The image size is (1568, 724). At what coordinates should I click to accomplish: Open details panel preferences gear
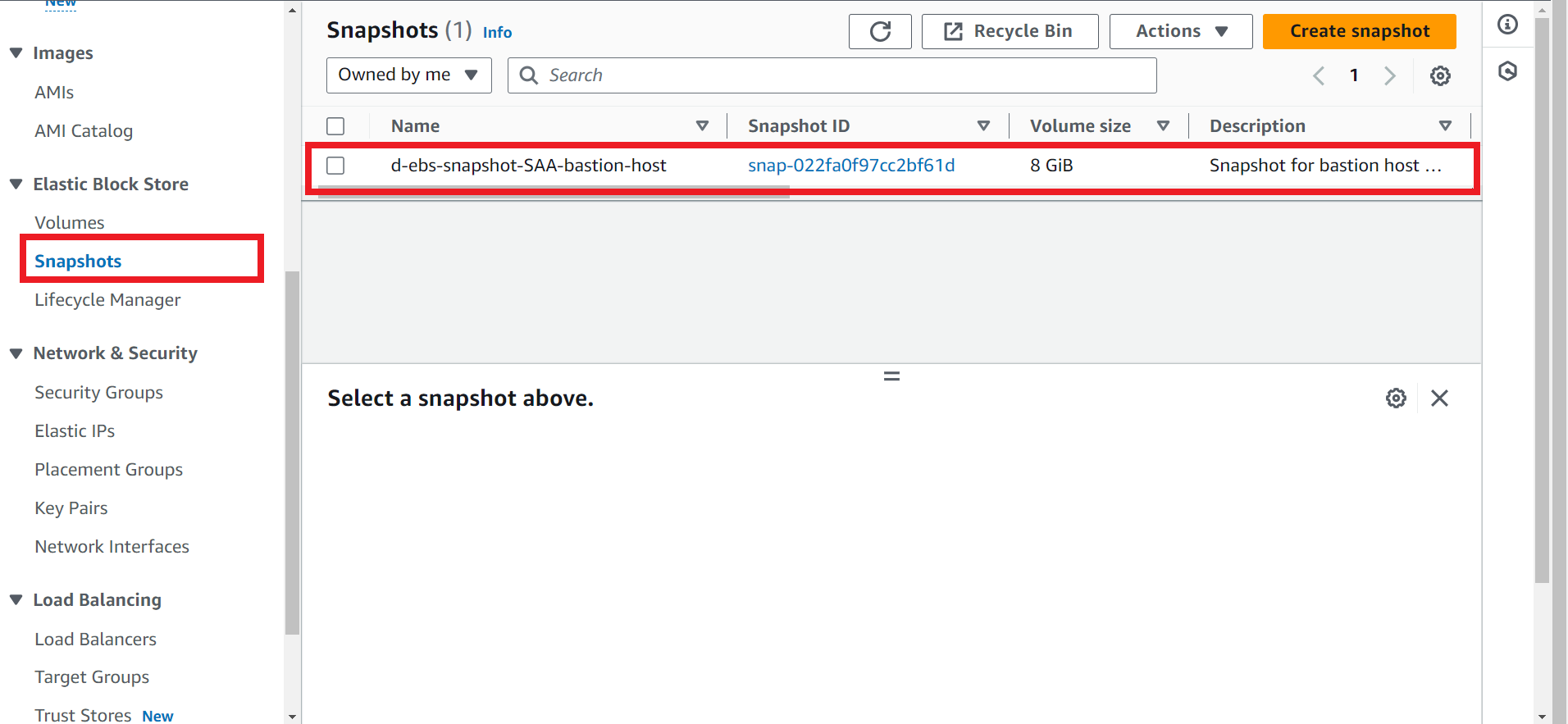point(1396,398)
